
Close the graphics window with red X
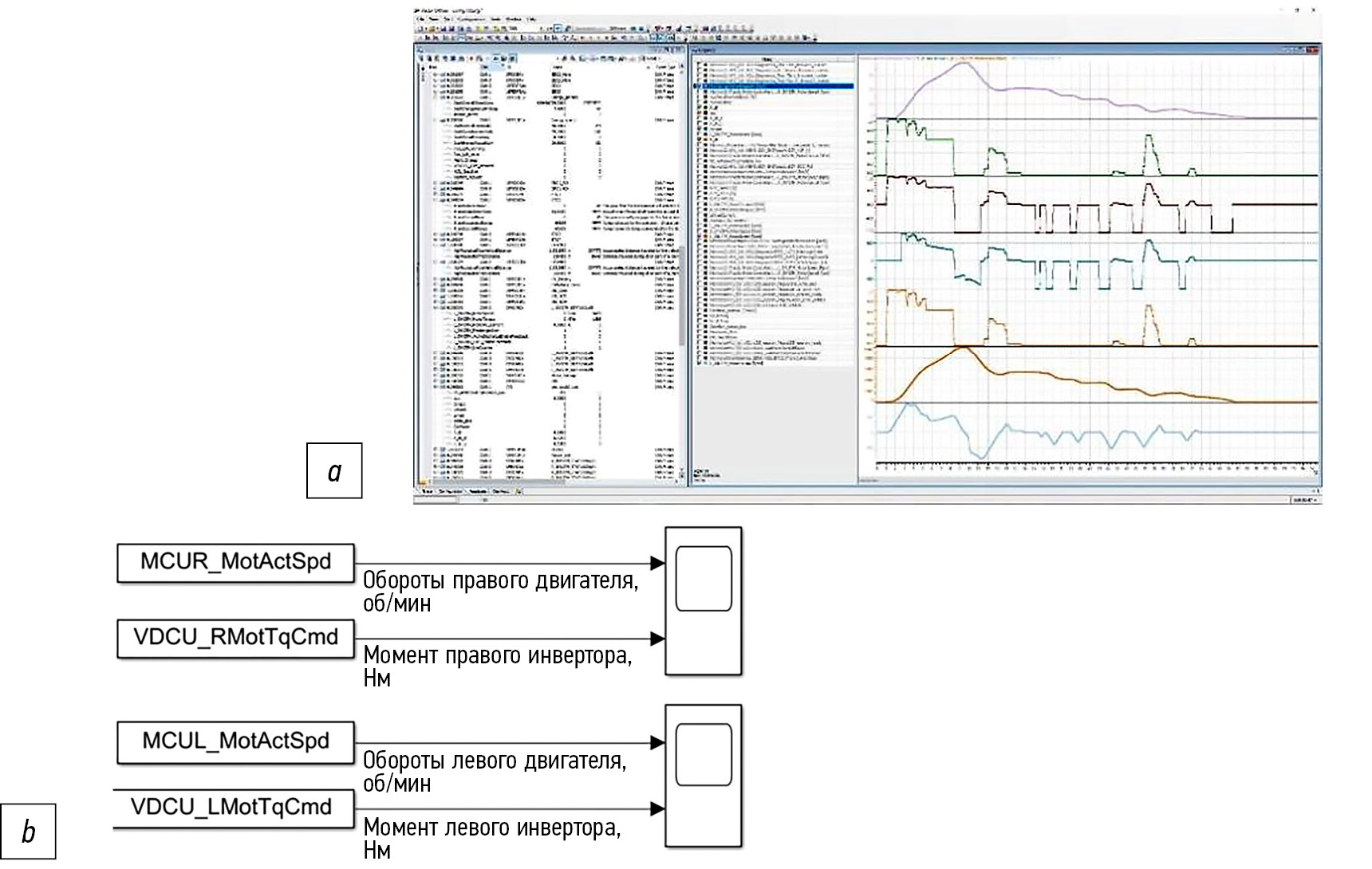click(1313, 49)
